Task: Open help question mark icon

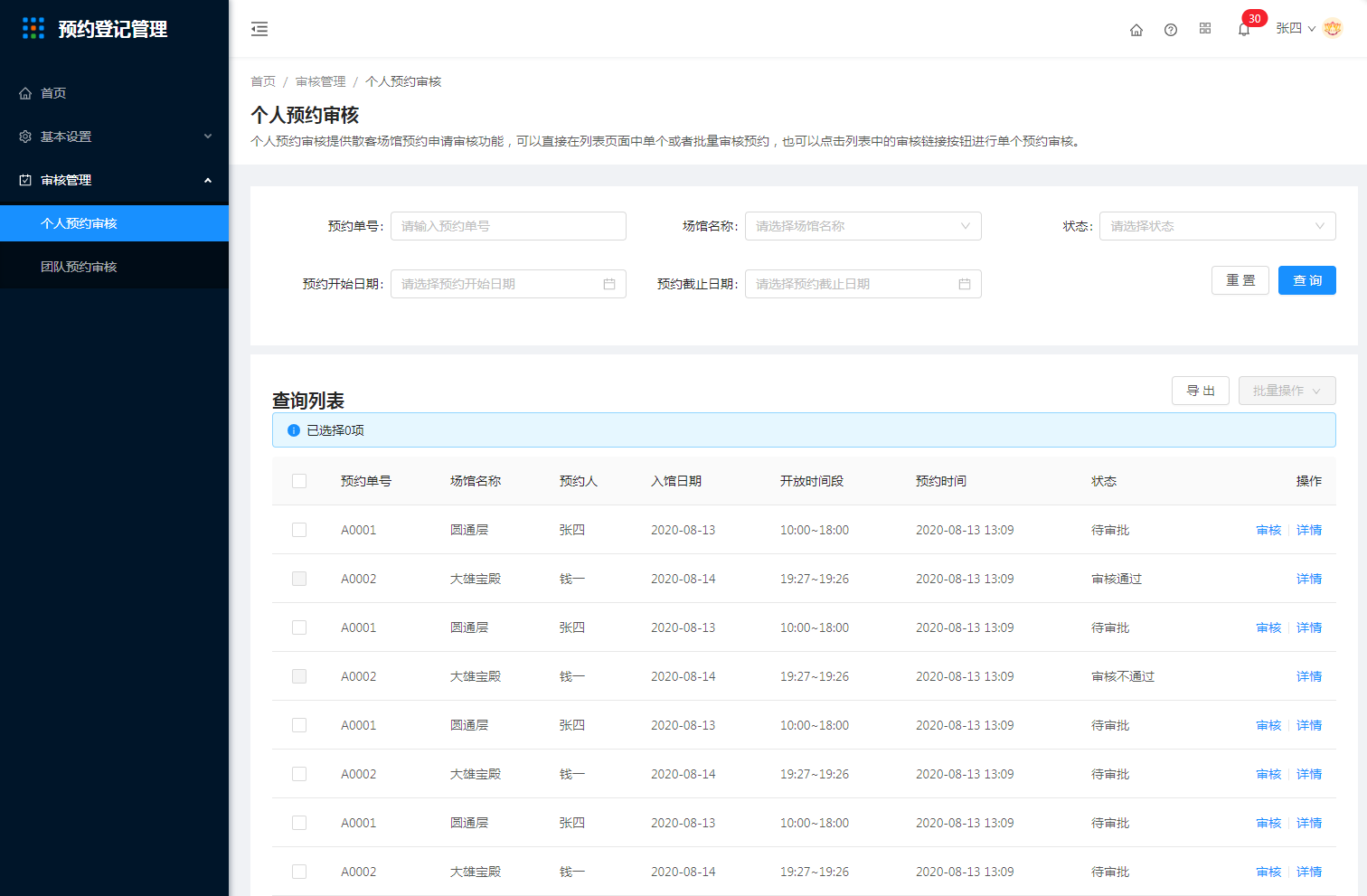Action: tap(1171, 30)
